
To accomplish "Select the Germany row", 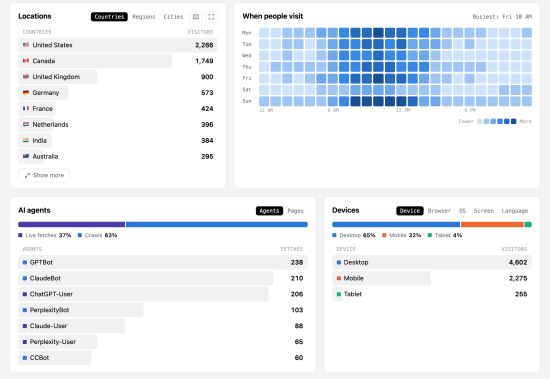I will click(x=118, y=93).
